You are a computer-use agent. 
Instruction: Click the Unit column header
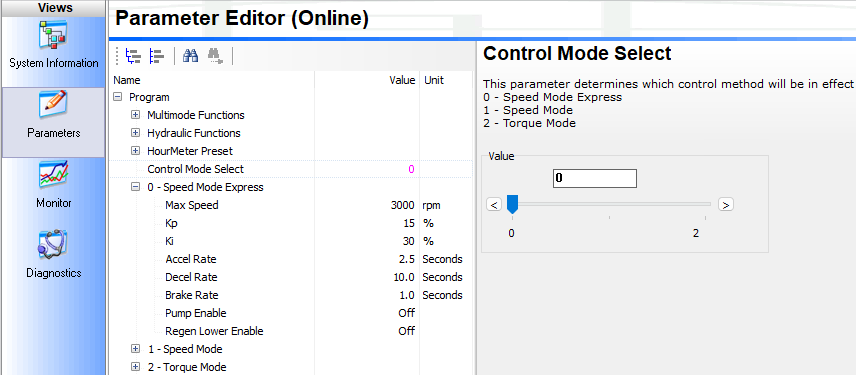(434, 80)
